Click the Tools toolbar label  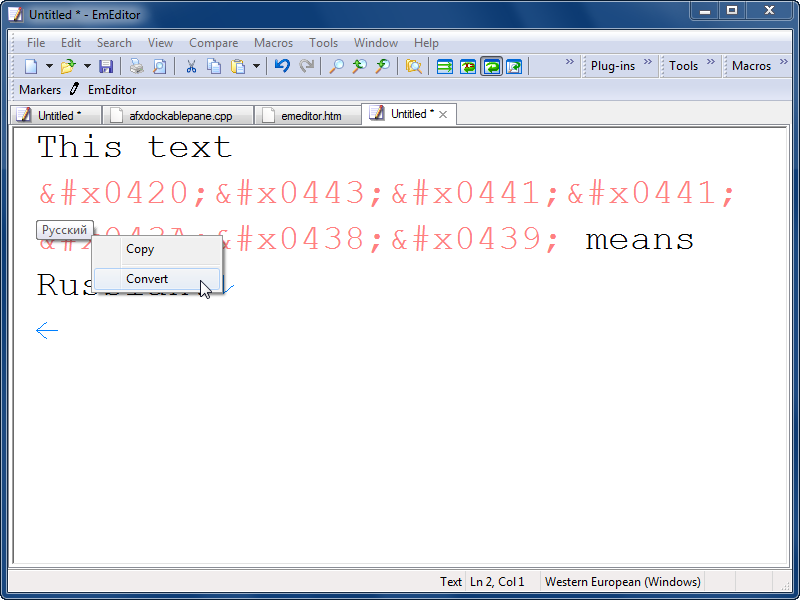click(x=683, y=66)
